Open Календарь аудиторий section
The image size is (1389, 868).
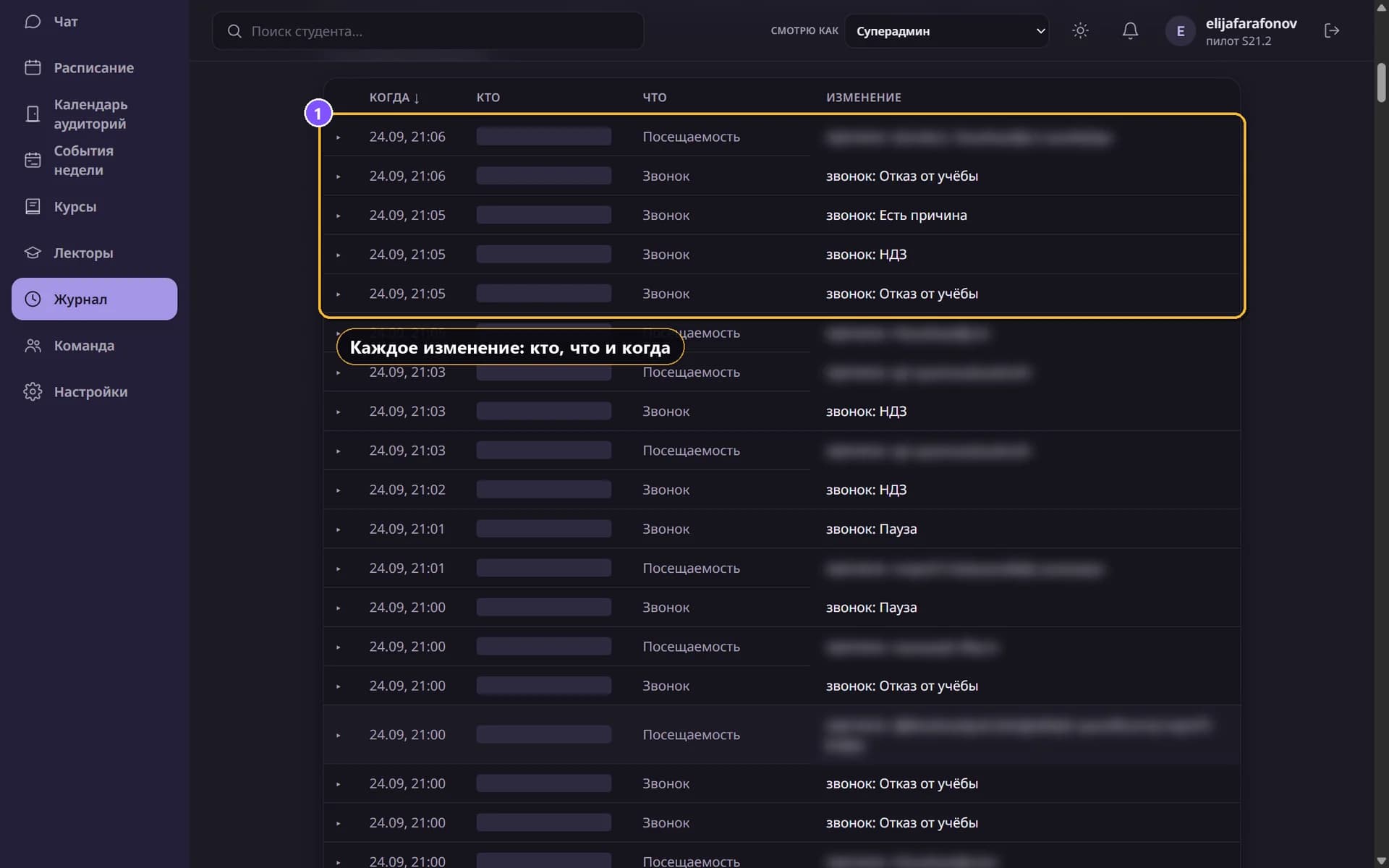94,114
